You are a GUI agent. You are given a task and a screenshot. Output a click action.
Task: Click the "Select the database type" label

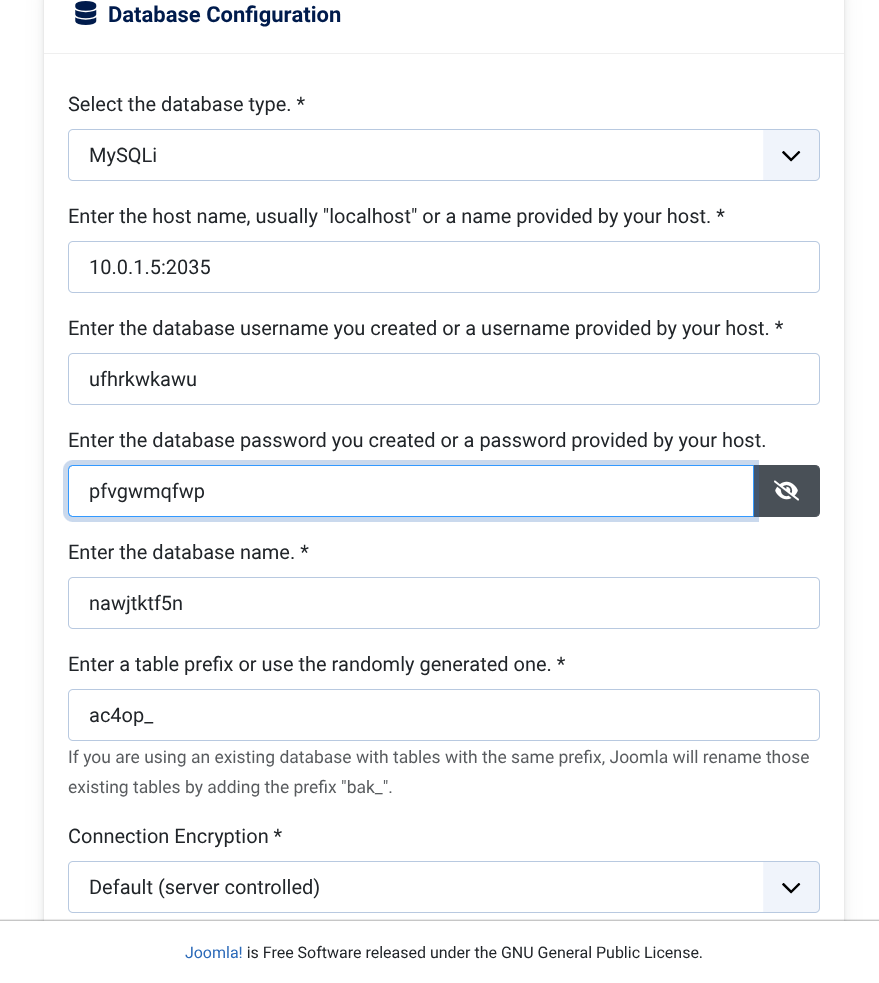coord(186,104)
